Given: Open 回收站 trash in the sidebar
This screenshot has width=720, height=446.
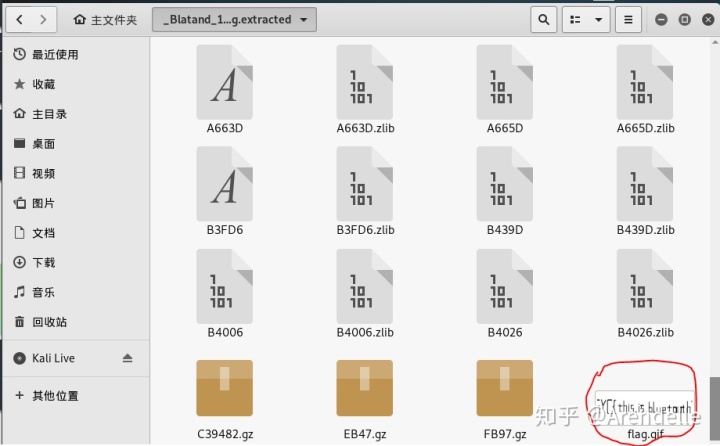Looking at the screenshot, I should click(76, 322).
